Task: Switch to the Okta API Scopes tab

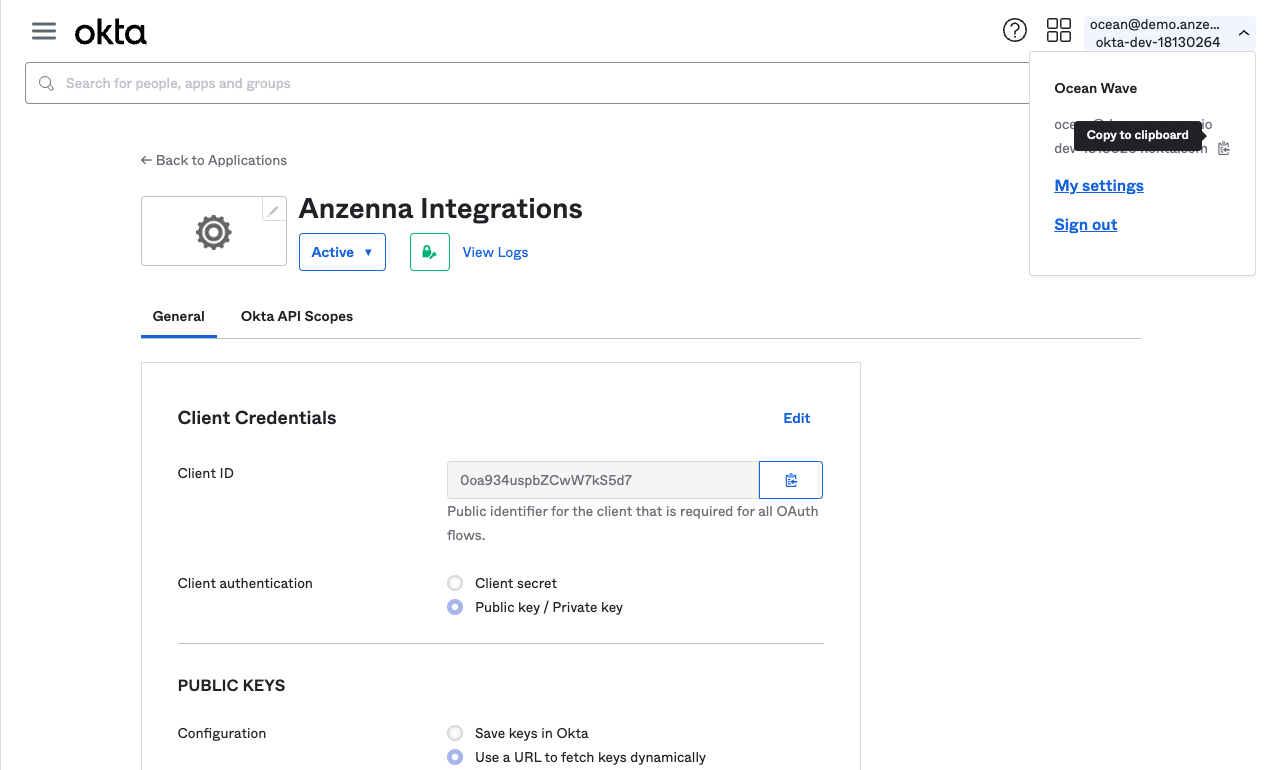Action: 297,316
